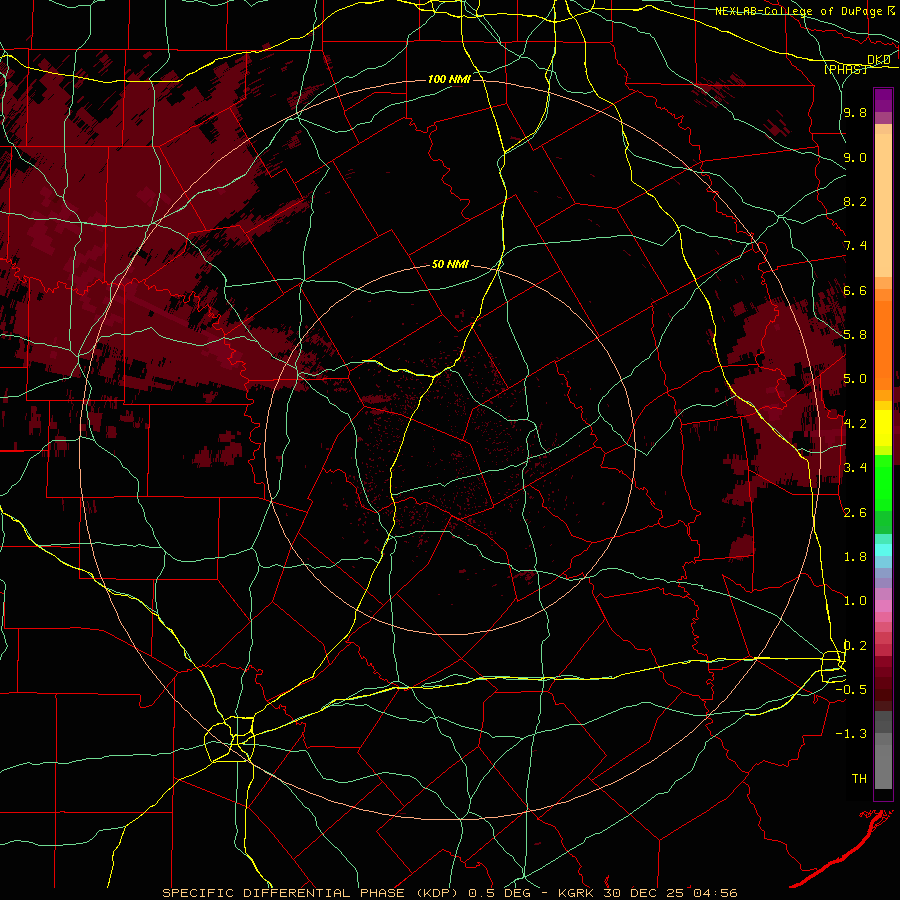The width and height of the screenshot is (900, 900).
Task: Click the 5.8 value on color scale
Action: pyautogui.click(x=855, y=335)
